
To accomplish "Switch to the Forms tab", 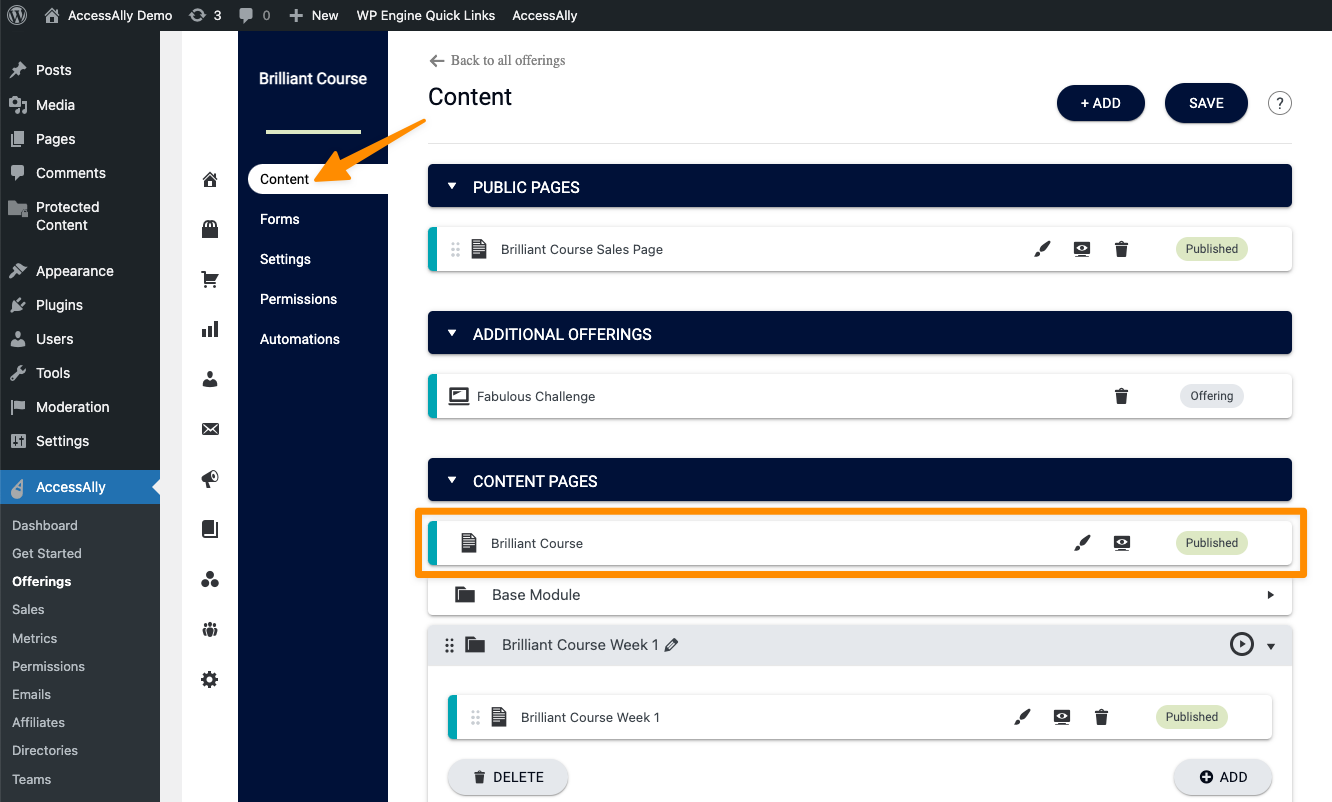I will tap(280, 219).
